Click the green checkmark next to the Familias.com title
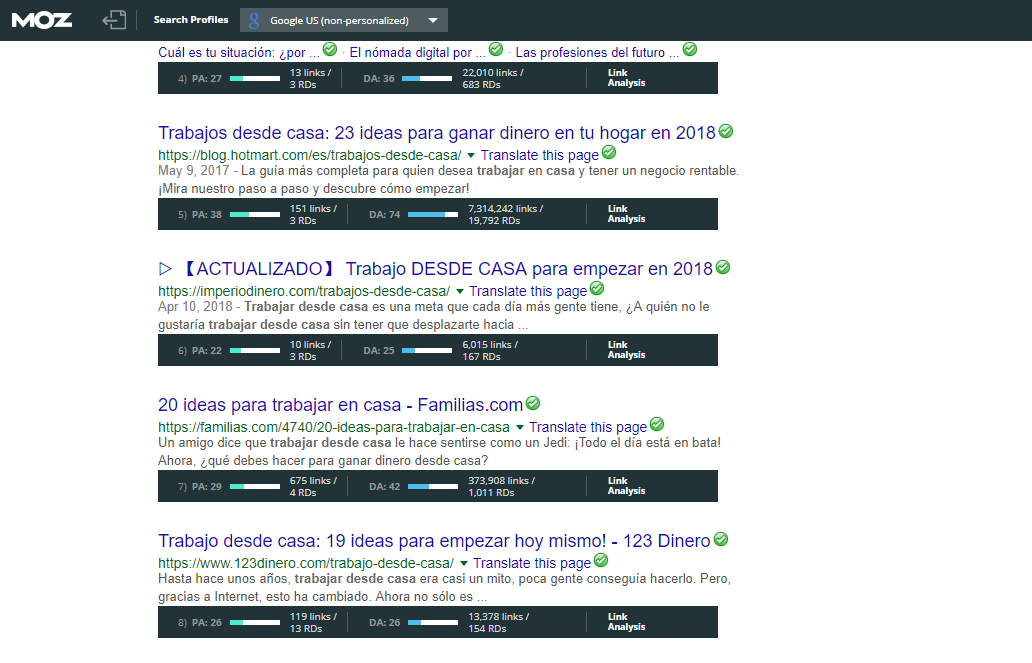The height and width of the screenshot is (663, 1032). point(533,404)
